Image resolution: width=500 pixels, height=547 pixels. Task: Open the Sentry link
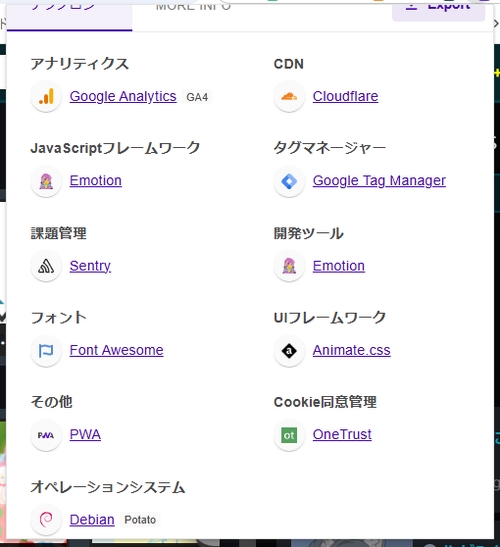[90, 266]
